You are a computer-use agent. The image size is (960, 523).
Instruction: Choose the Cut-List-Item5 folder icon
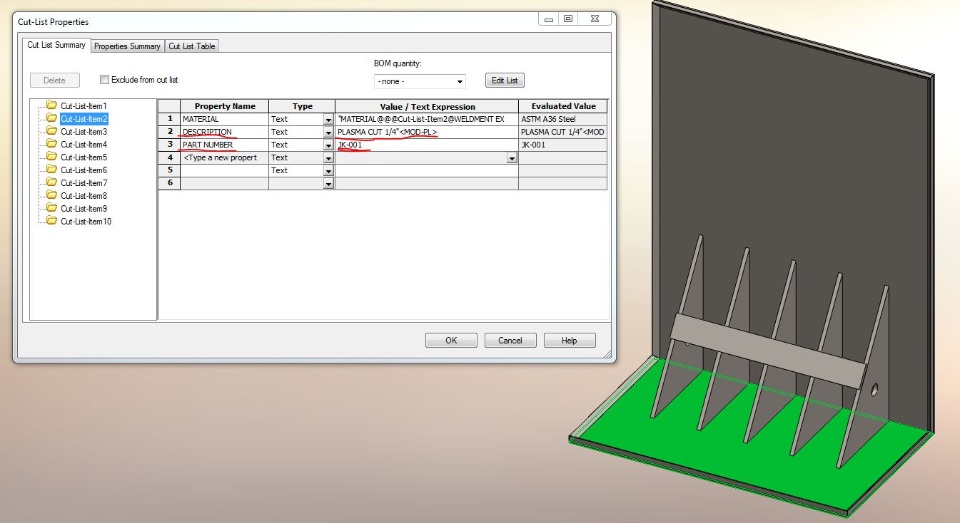pos(51,157)
